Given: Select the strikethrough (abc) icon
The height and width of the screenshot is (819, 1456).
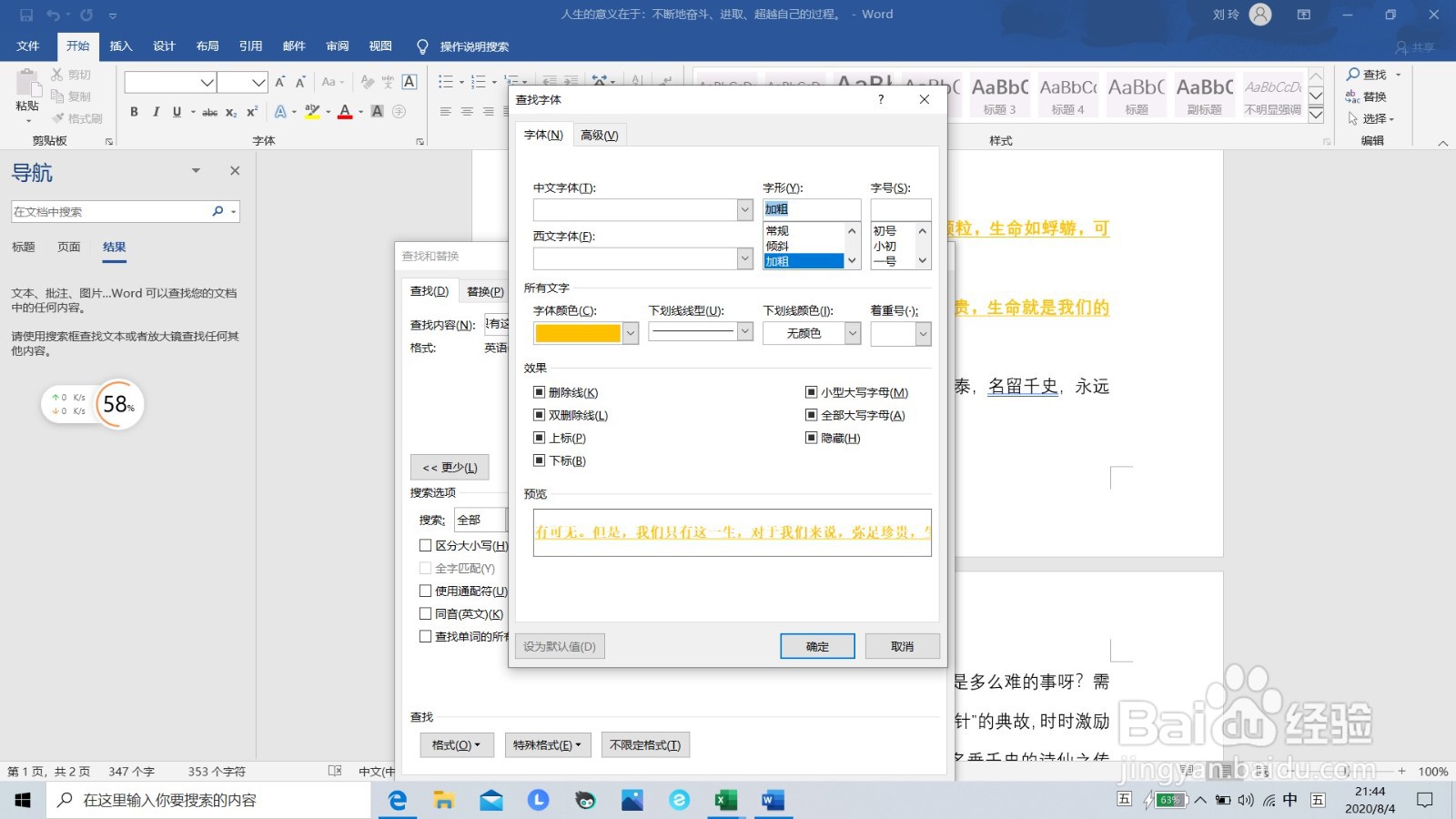Looking at the screenshot, I should (x=208, y=111).
